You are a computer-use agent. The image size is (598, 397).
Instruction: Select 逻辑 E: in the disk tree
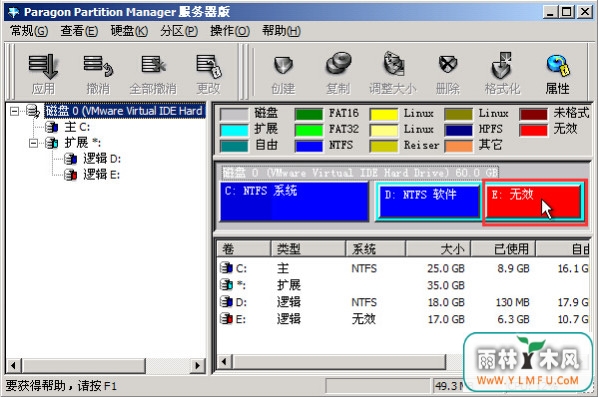101,174
